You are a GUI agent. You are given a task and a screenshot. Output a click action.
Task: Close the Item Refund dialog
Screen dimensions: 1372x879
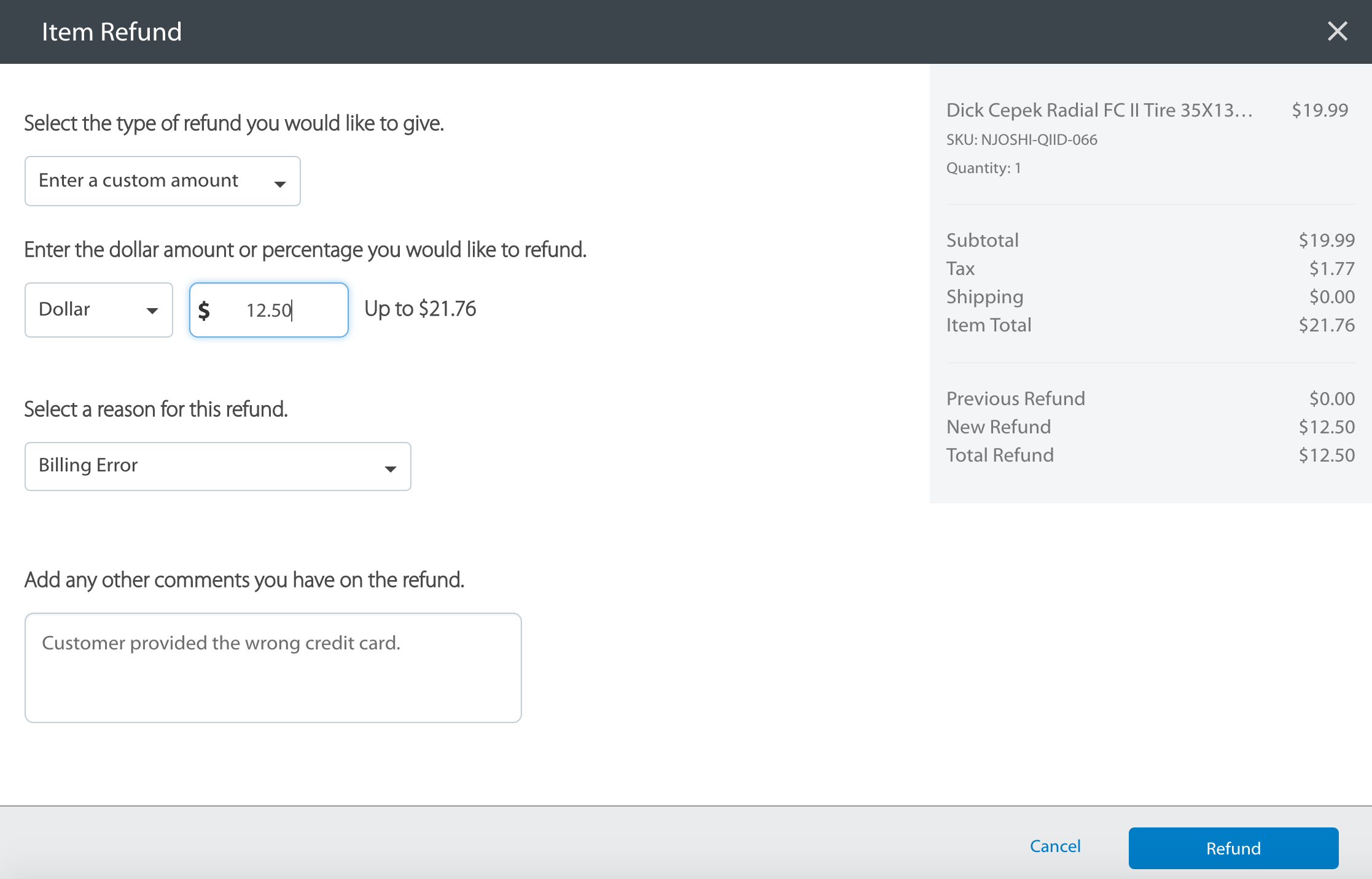coord(1337,31)
